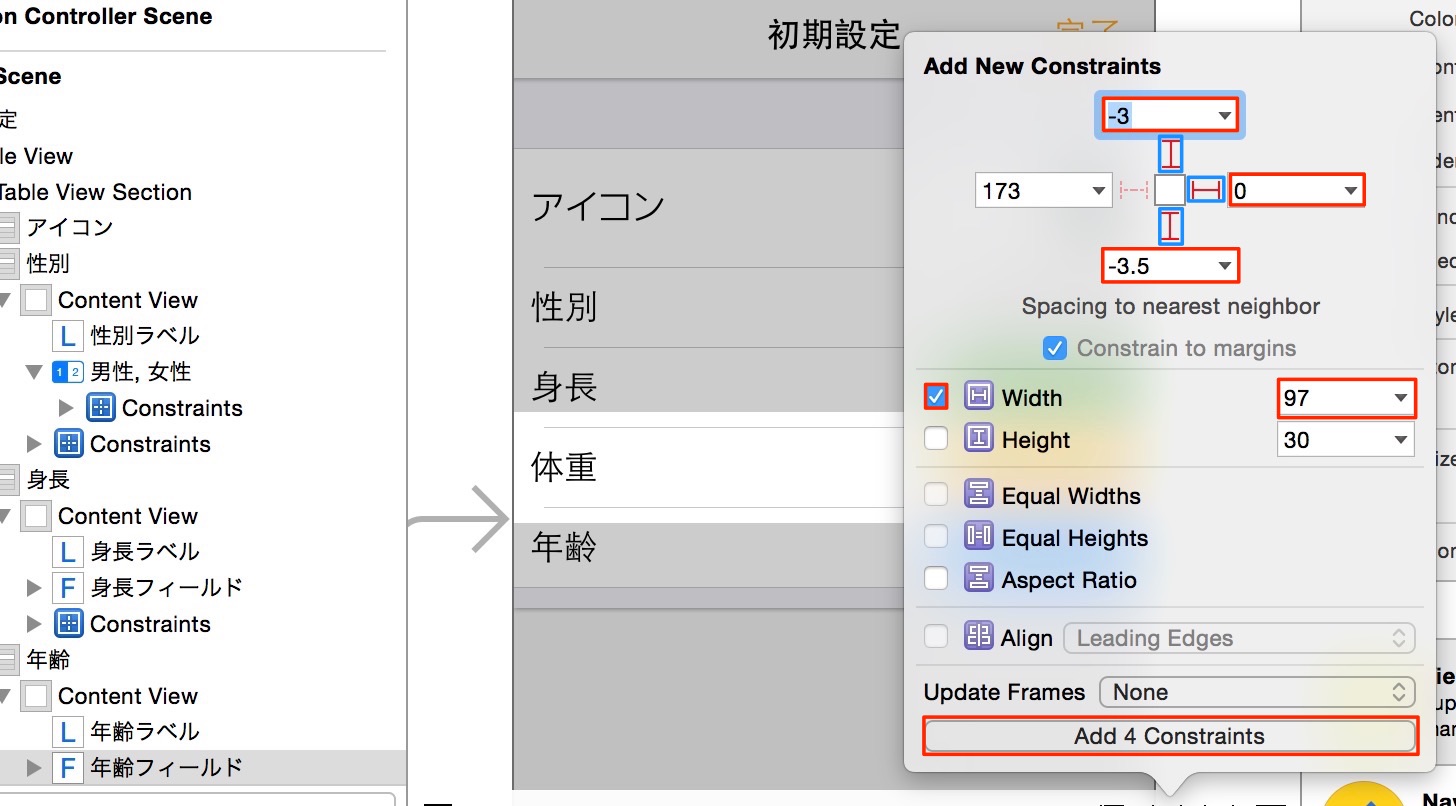Select the 年齢フィールド text field icon
This screenshot has height=806, width=1456.
67,768
